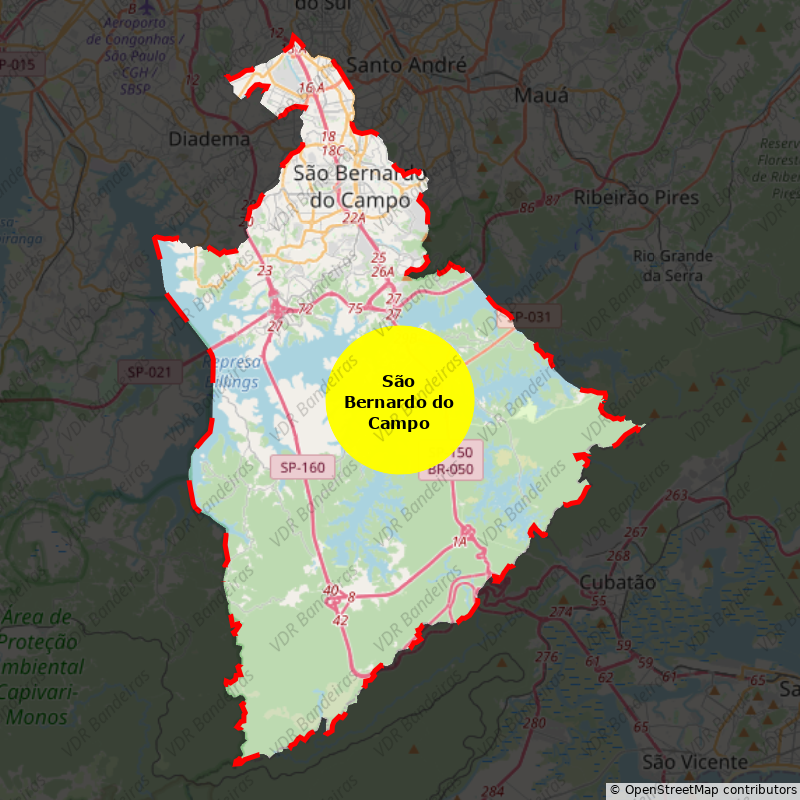800x800 pixels.
Task: Click the SP-031 road shield
Action: (x=529, y=317)
